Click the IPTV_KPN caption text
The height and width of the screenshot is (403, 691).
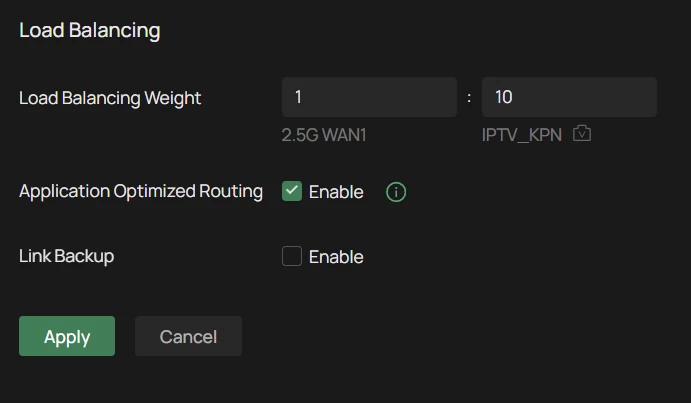point(523,133)
